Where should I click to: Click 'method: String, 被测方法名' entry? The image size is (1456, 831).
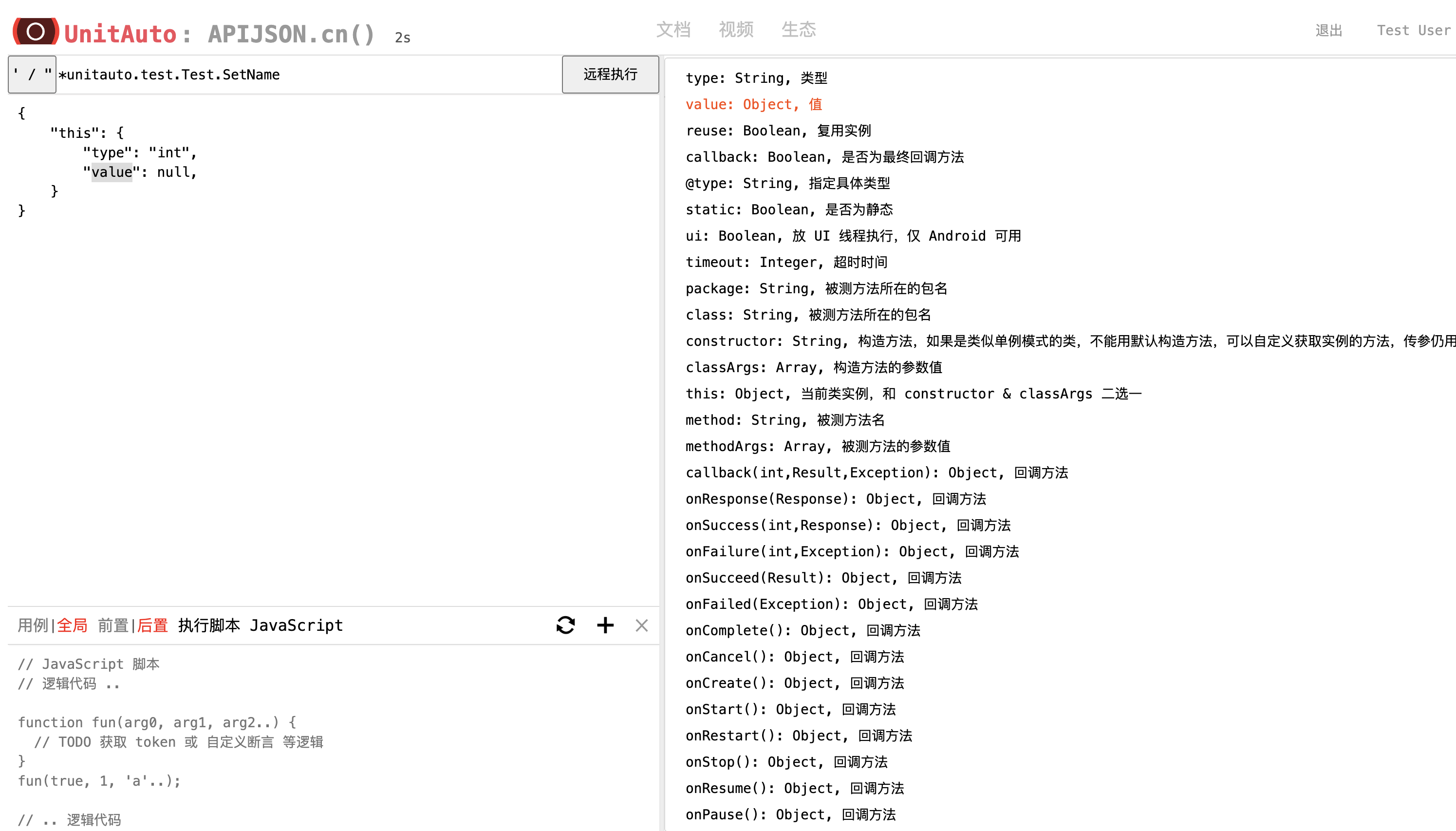pyautogui.click(x=785, y=419)
